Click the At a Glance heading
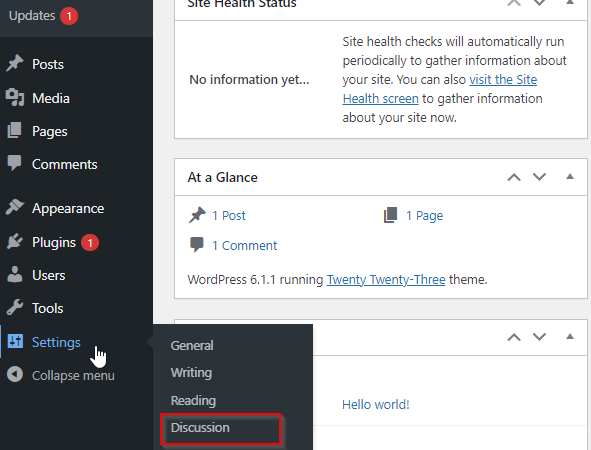Viewport: 591px width, 450px height. [223, 177]
